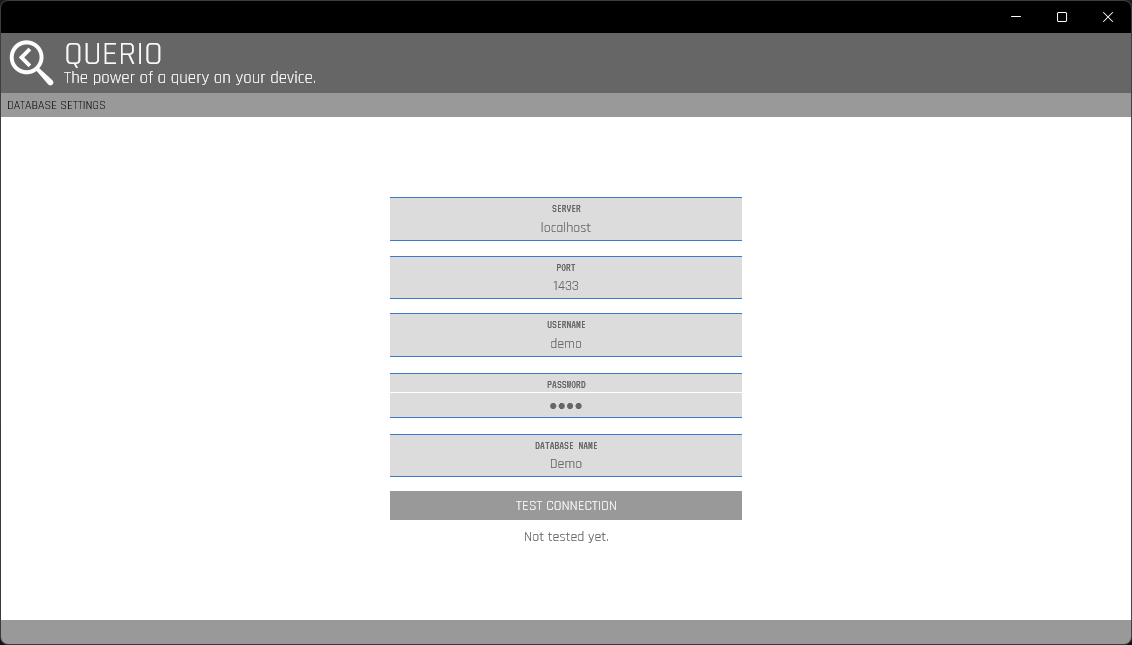The width and height of the screenshot is (1132, 645).
Task: Click the PASSWORD field label
Action: coord(566,384)
